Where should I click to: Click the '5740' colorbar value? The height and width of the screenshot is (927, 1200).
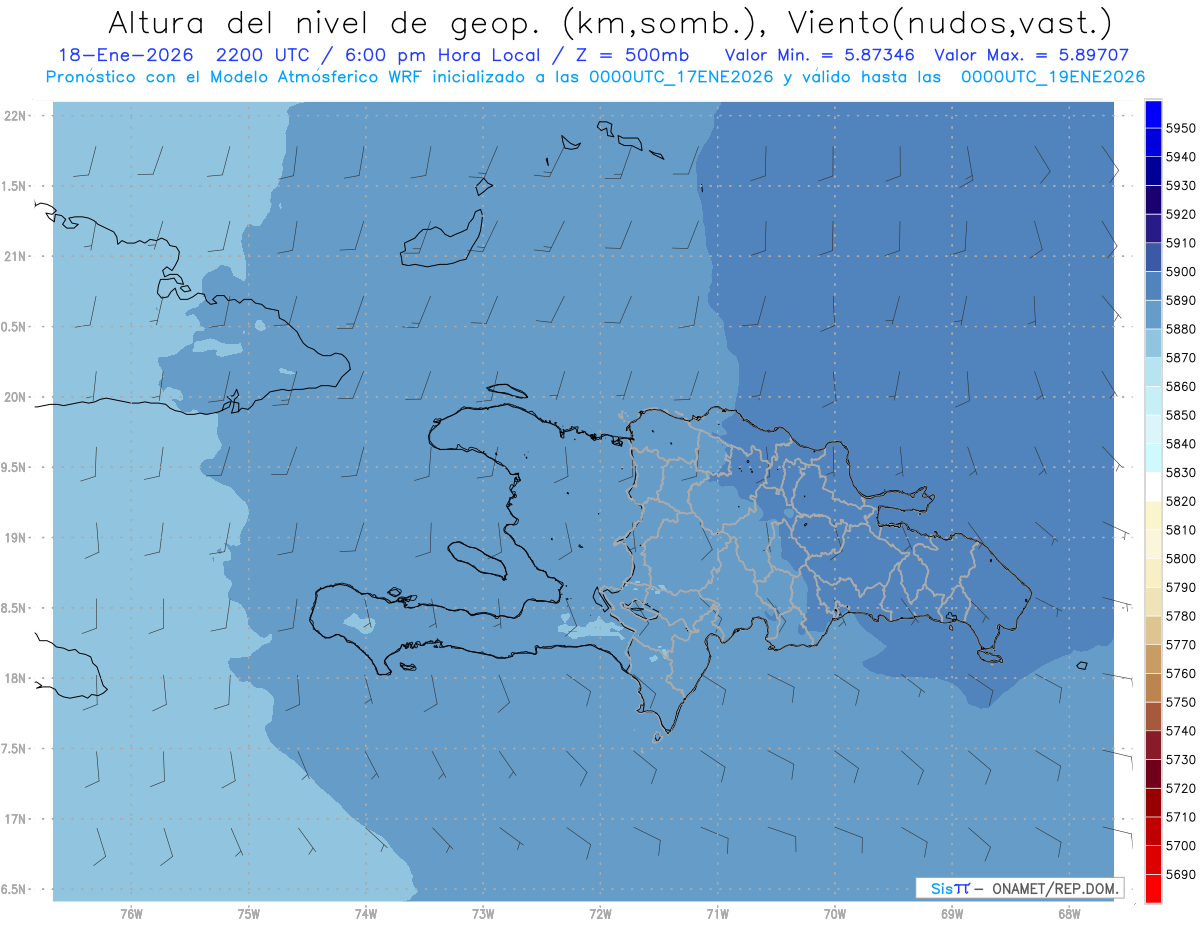(x=1181, y=731)
